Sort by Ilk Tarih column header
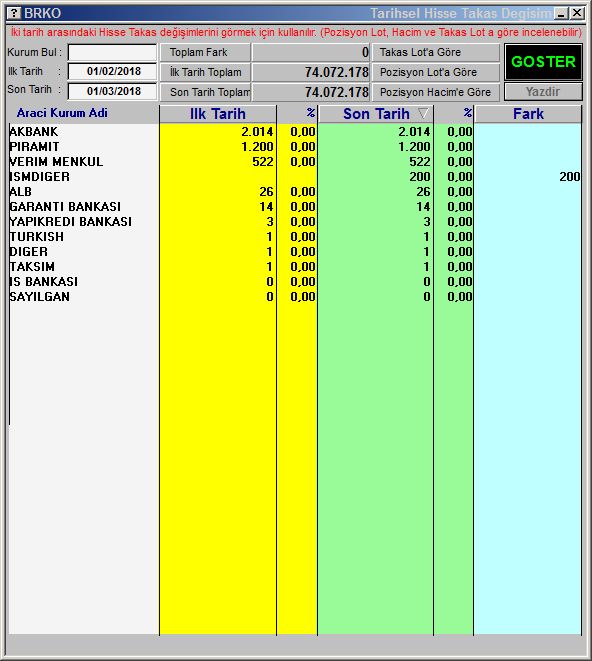The width and height of the screenshot is (592, 661). point(218,114)
